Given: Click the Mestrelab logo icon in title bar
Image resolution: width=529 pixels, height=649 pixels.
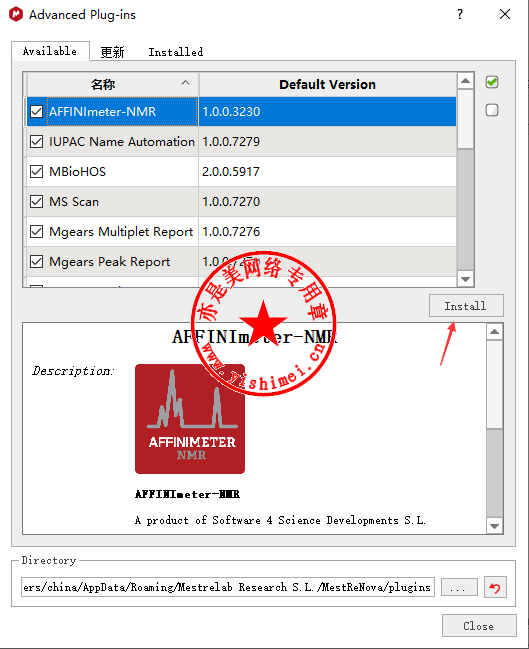Looking at the screenshot, I should [16, 14].
